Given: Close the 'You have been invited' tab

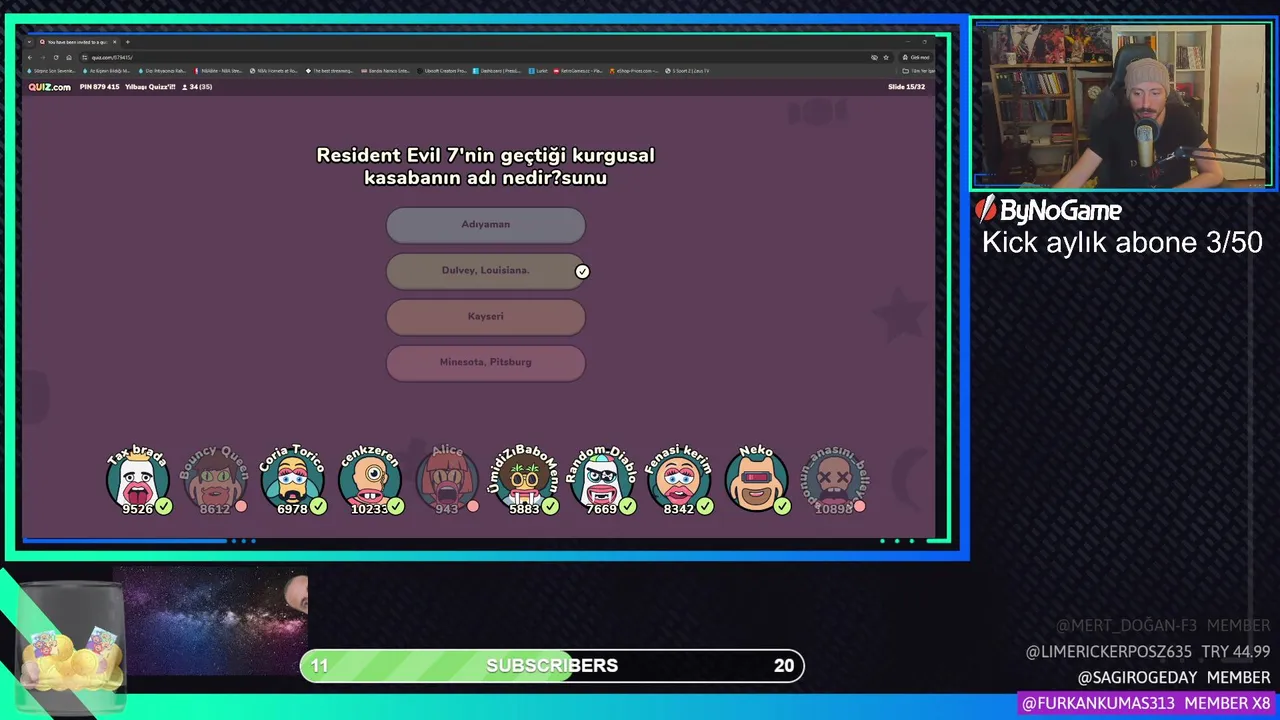Looking at the screenshot, I should [x=115, y=42].
